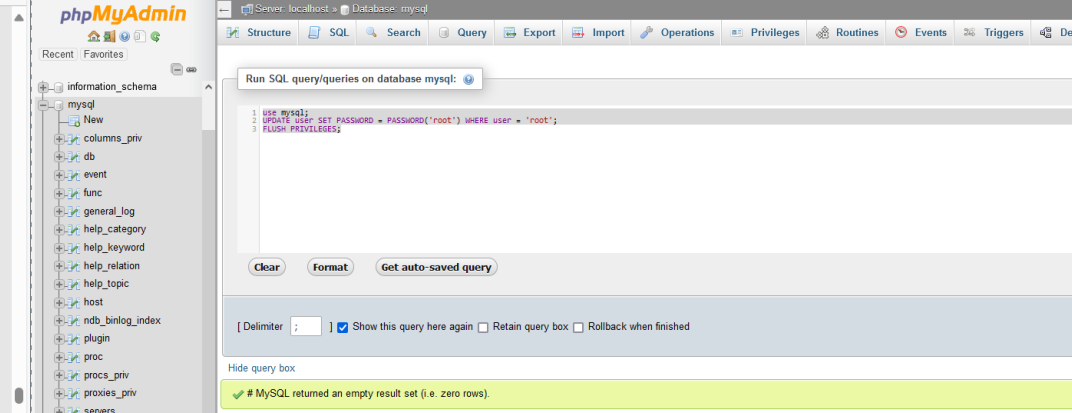Viewport: 1072px width, 413px height.
Task: Open MySQL documentation page icon in sidebar
Action: tap(139, 37)
